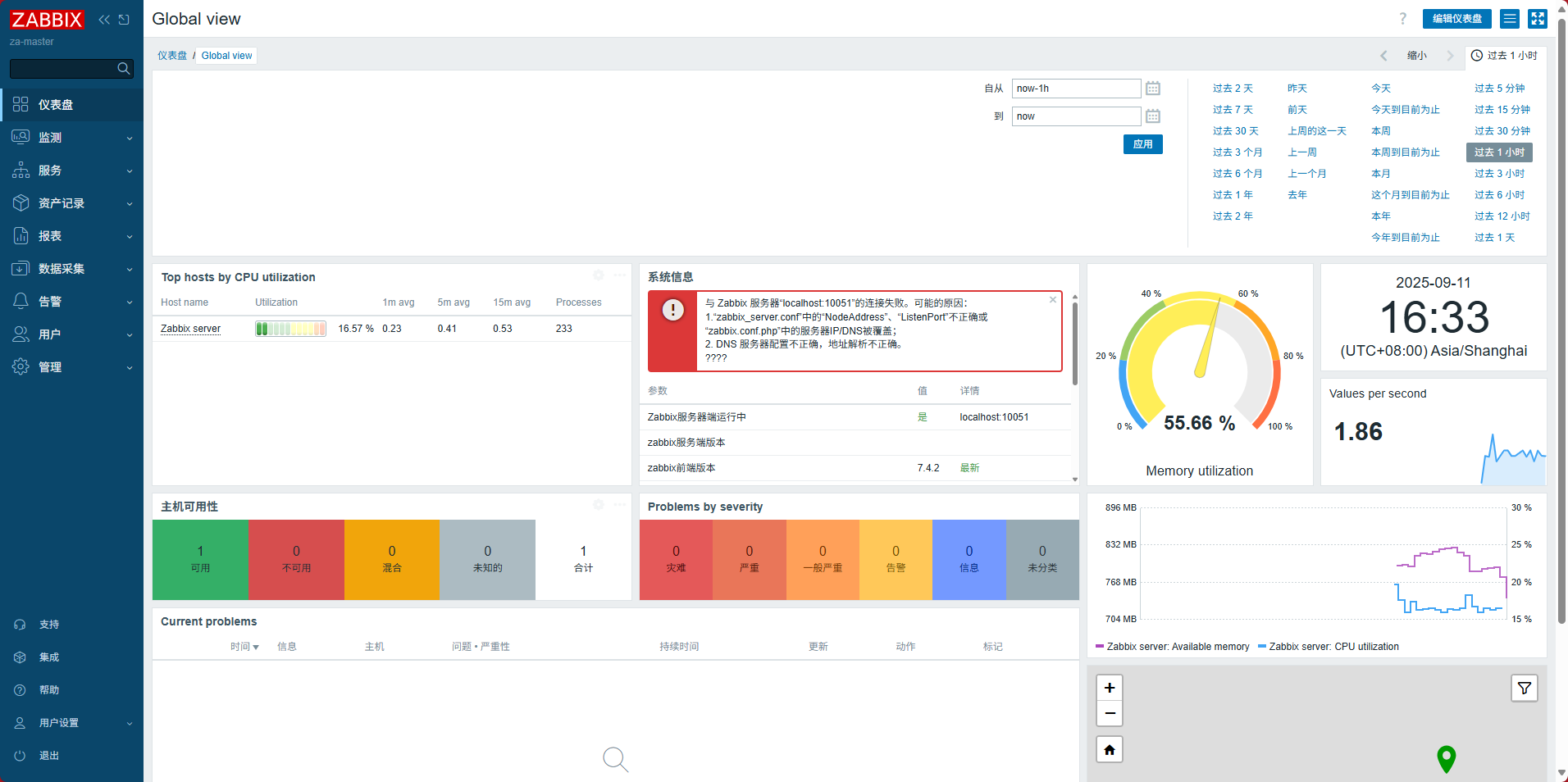Image resolution: width=1568 pixels, height=782 pixels.
Task: Expand the 监测 monitoring menu
Action: click(x=71, y=138)
